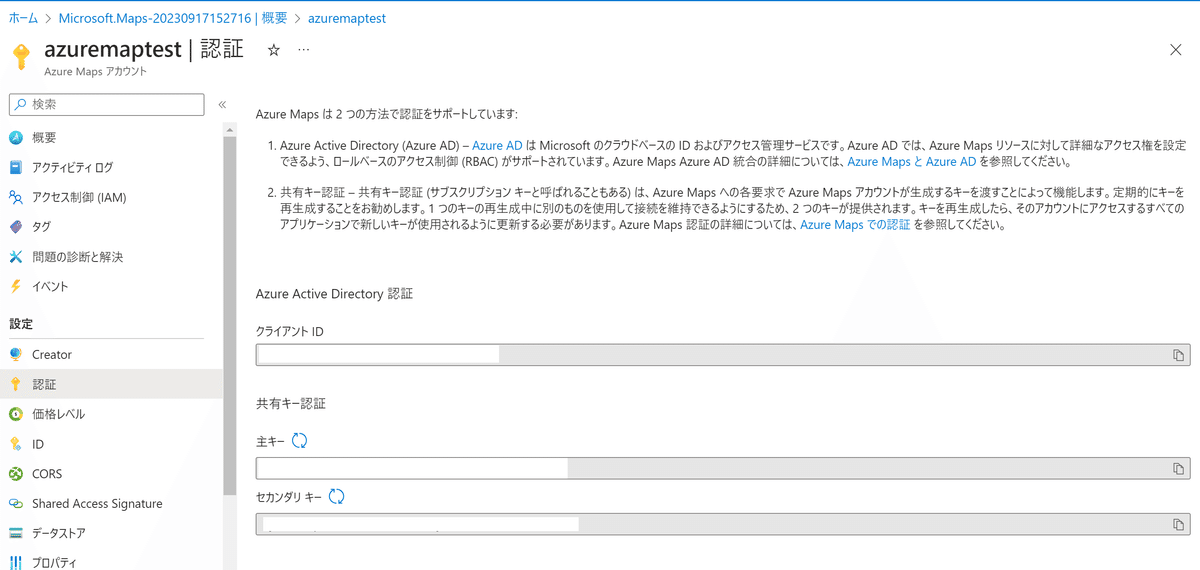The image size is (1200, 570).
Task: Pin azuremaptest with the favorite star icon
Action: click(274, 50)
